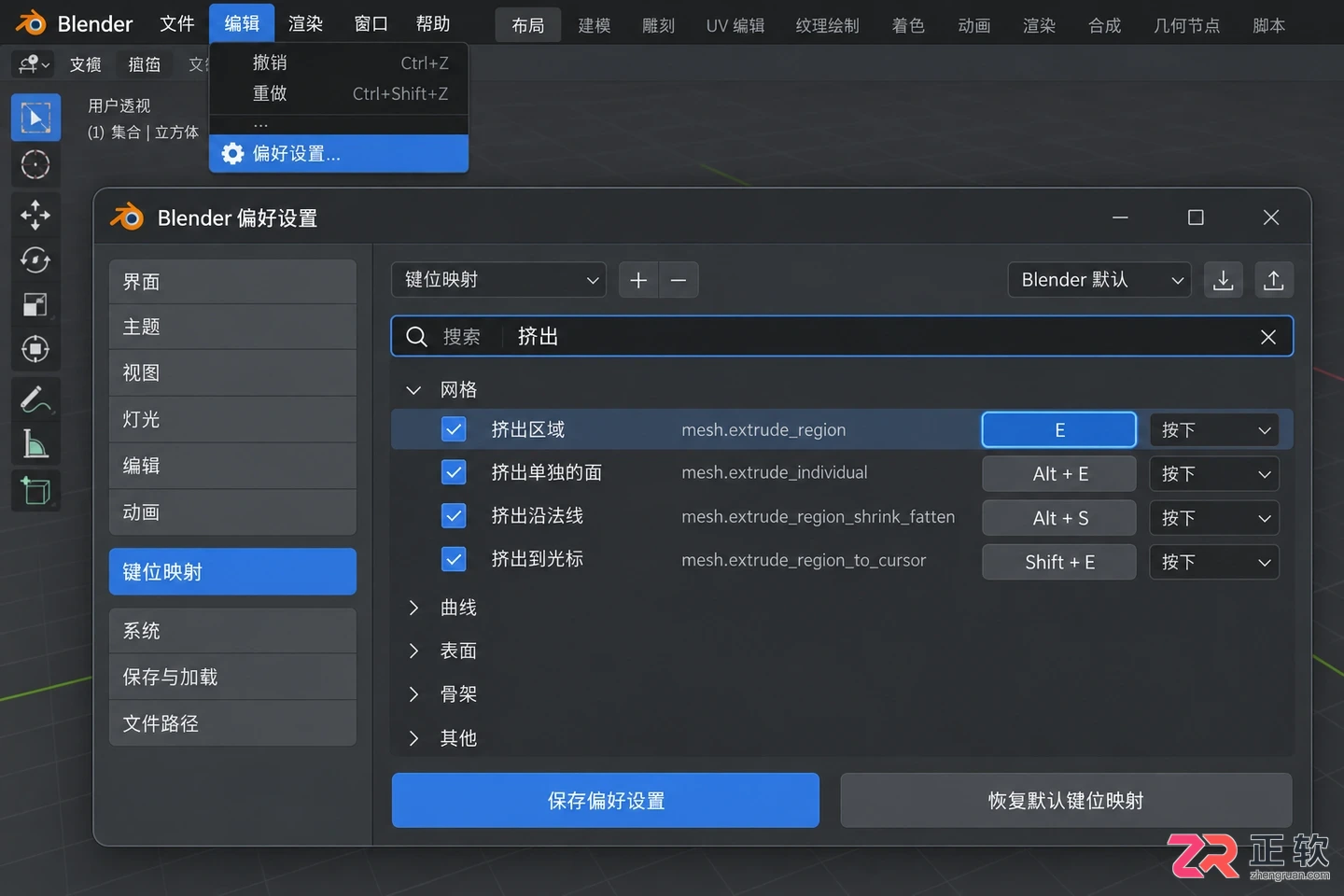Choose the Scale tool in toolbar
Screen dimensions: 1344x896
[x=35, y=304]
